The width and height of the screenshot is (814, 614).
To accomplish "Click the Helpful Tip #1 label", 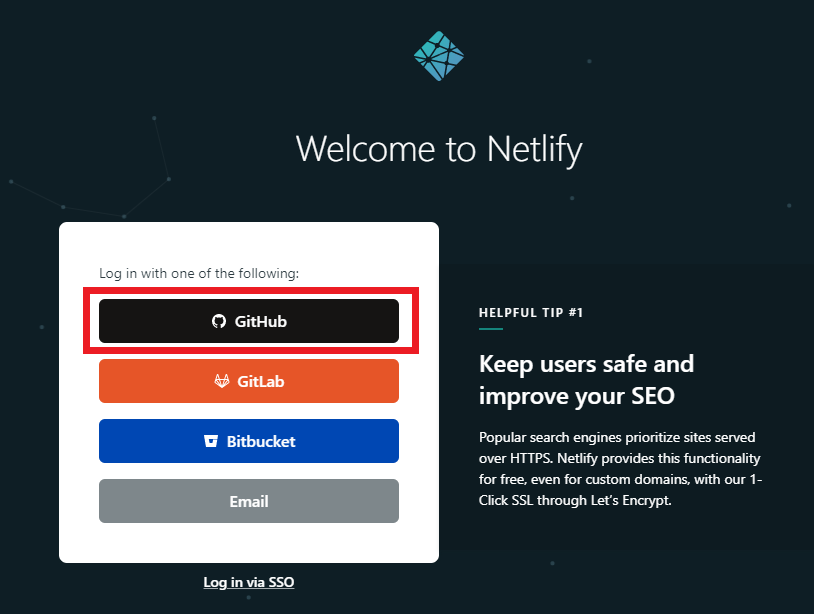I will coord(531,312).
